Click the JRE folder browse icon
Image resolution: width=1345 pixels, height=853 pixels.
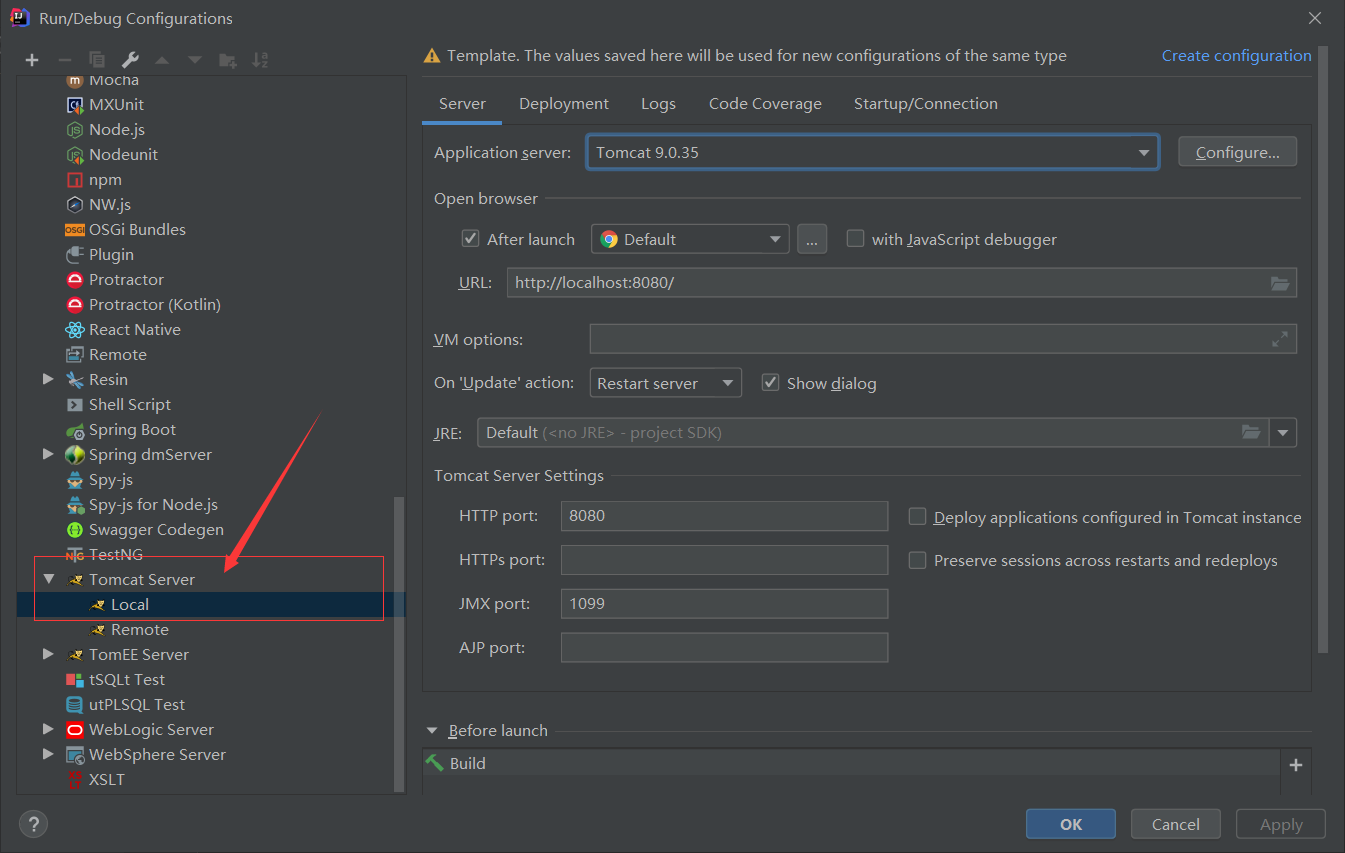click(x=1251, y=432)
